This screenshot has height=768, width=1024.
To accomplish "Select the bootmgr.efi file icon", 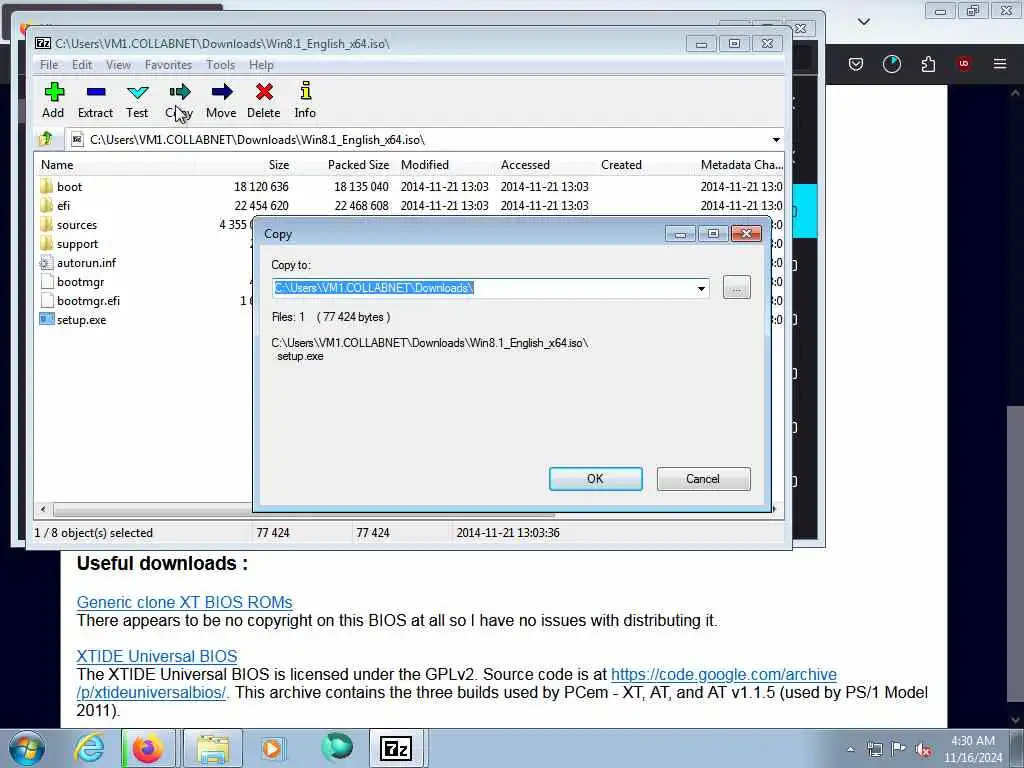I will pos(46,300).
